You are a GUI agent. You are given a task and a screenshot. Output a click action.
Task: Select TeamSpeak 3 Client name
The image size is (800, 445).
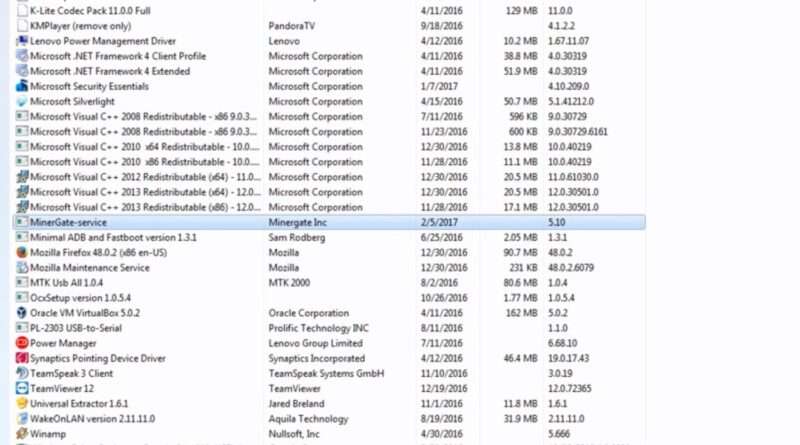(x=71, y=373)
